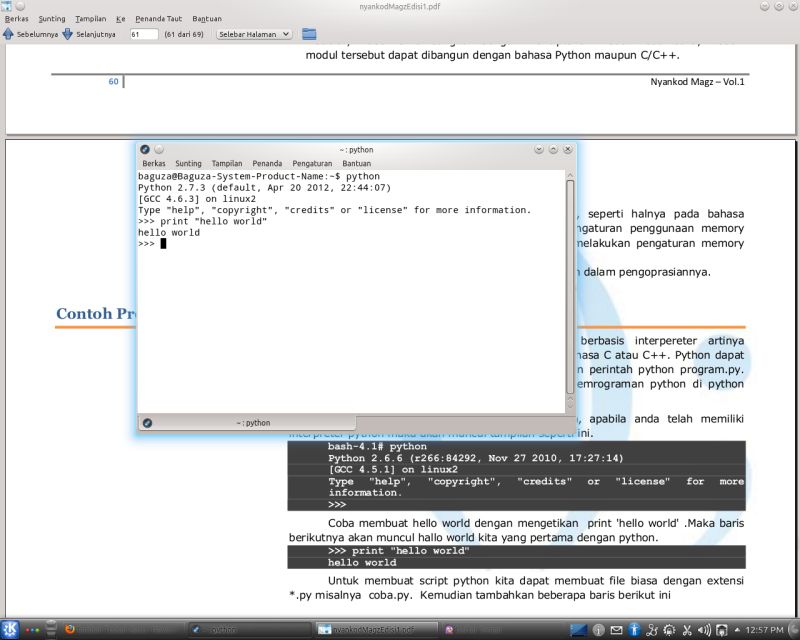
Task: Click the info notification icon in system tray
Action: coord(598,630)
